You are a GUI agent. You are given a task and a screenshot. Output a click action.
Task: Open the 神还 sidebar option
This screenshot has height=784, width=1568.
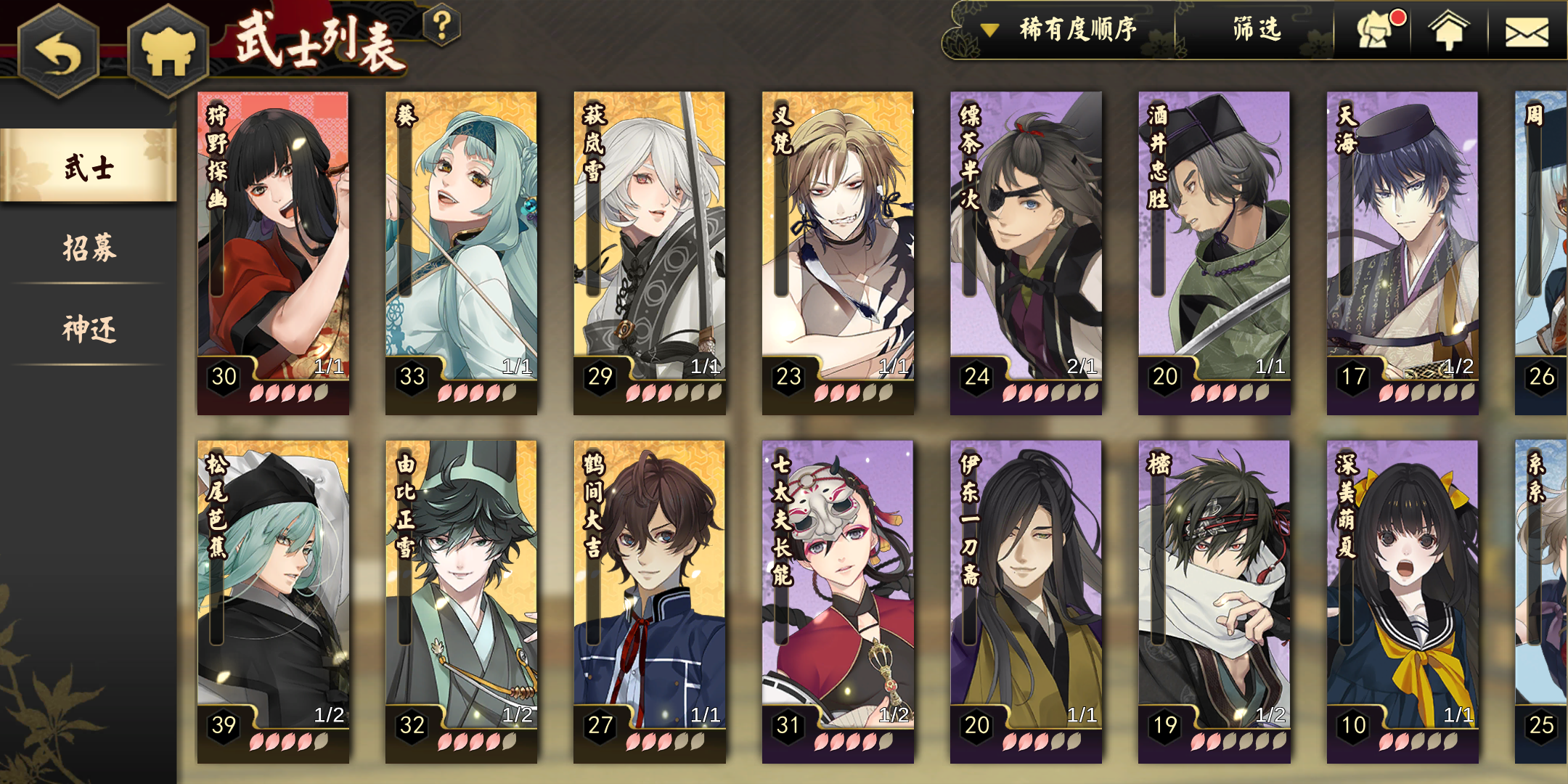[x=89, y=330]
